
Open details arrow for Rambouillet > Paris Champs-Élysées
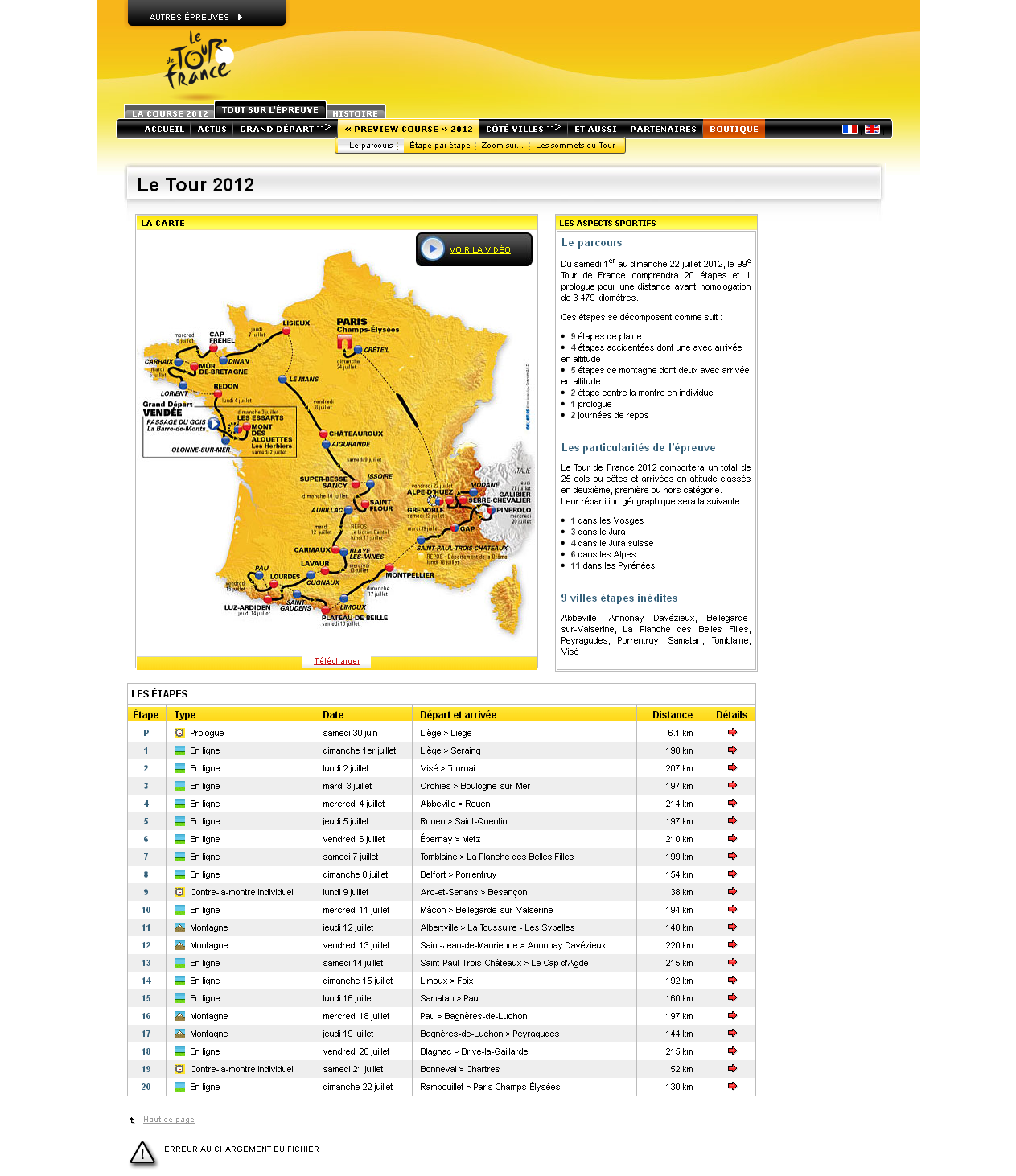point(732,1086)
